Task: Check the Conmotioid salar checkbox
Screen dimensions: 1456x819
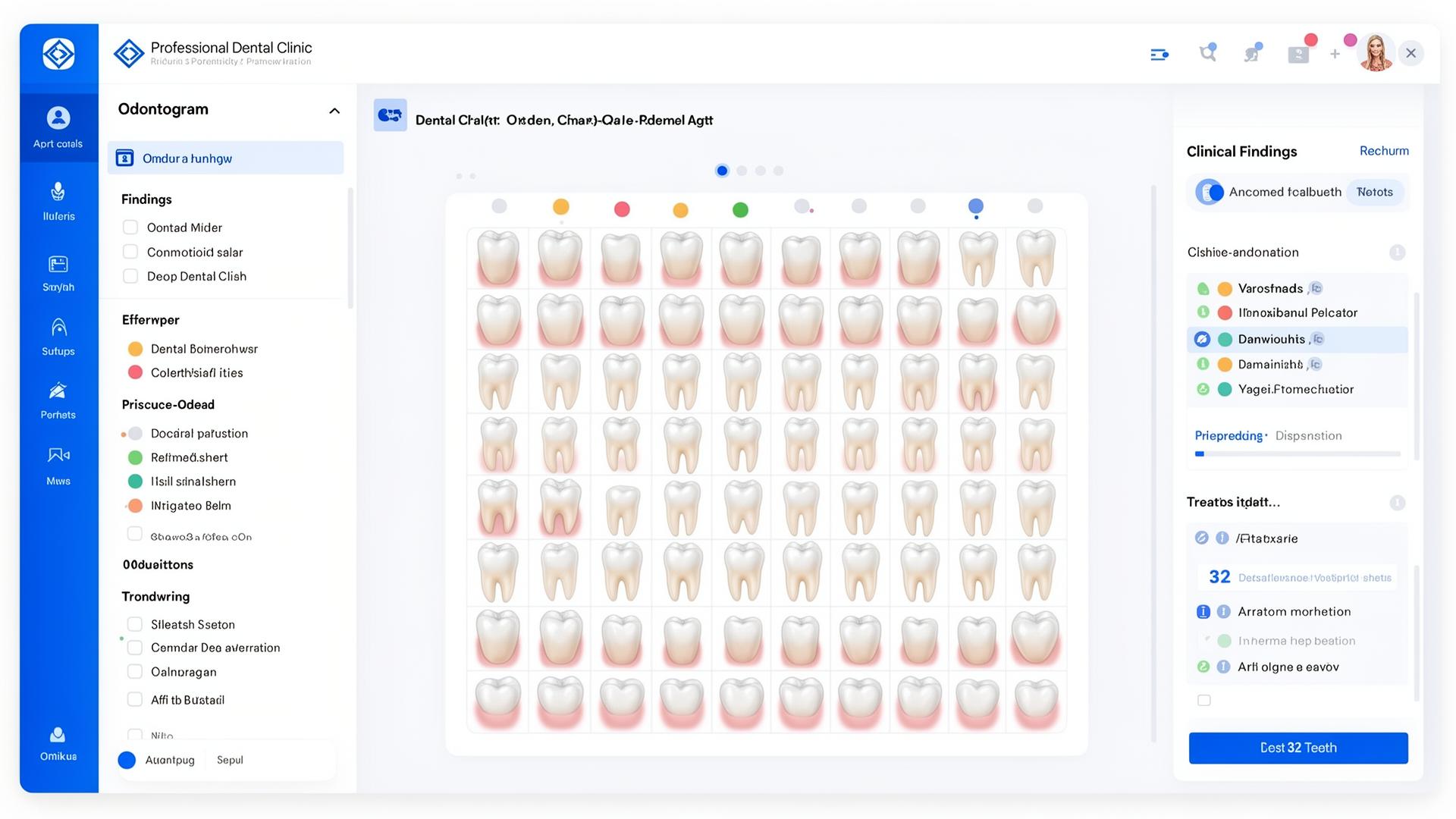Action: pyautogui.click(x=130, y=252)
